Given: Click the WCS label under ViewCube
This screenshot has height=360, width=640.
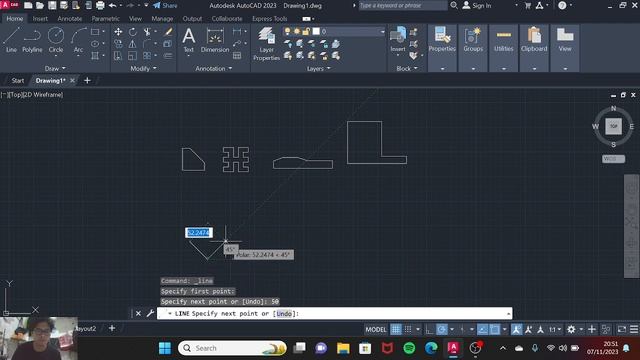Looking at the screenshot, I should click(x=613, y=159).
